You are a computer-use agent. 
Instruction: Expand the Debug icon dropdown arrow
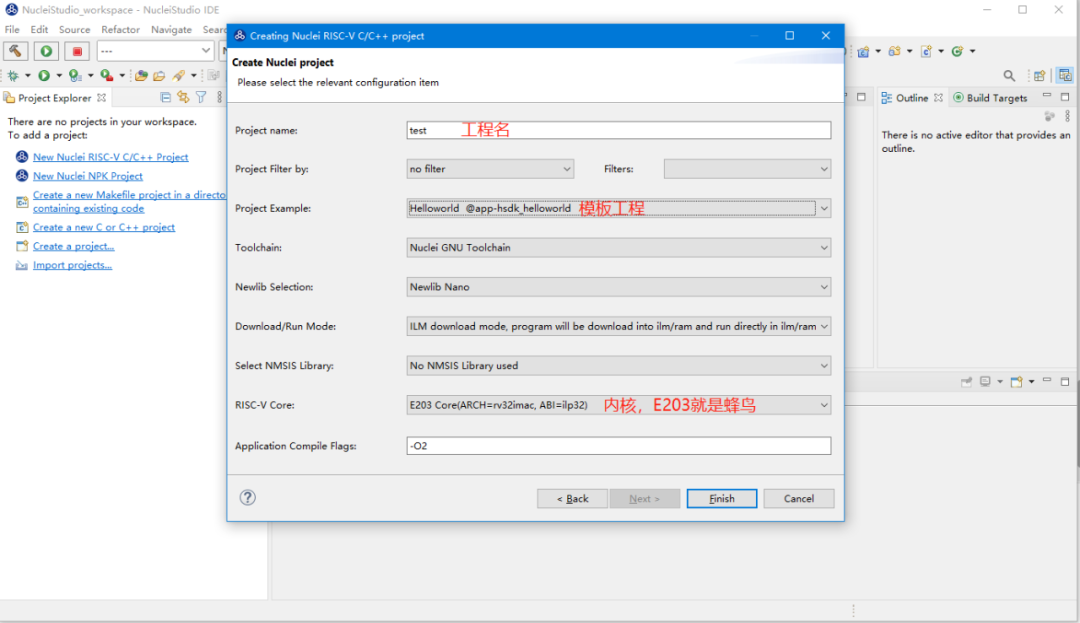(28, 76)
